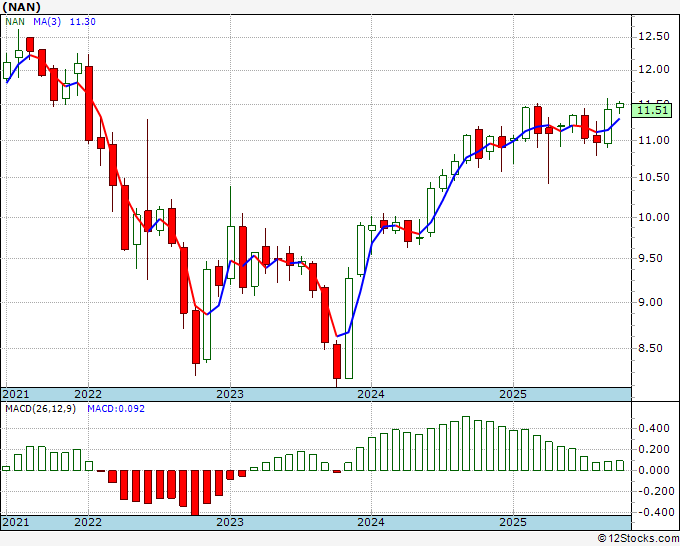Viewport: 680px width, 546px height.
Task: Click 2024 on the MACD timeline
Action: [x=371, y=522]
